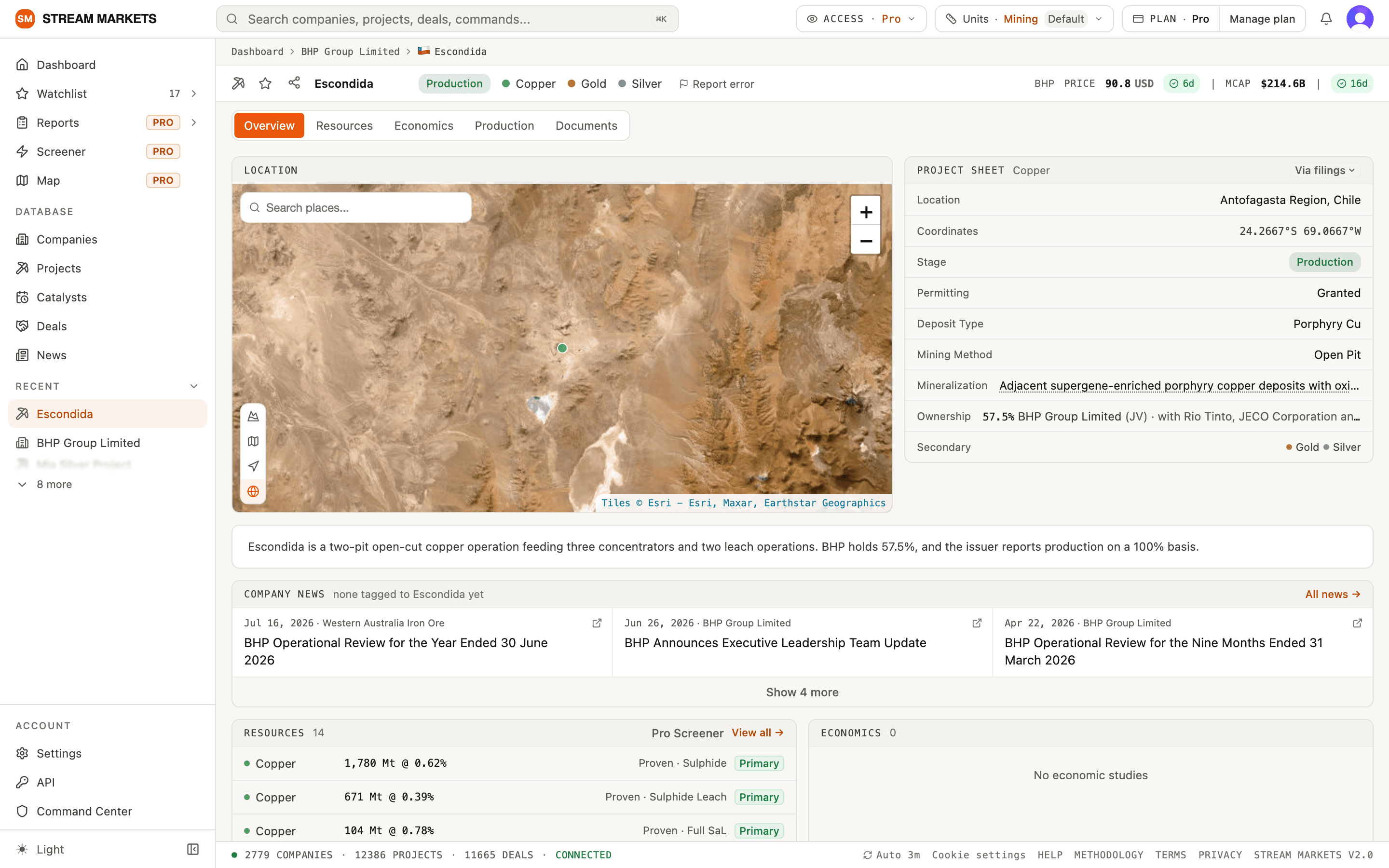
Task: Toggle Mining units option
Action: pyautogui.click(x=1021, y=19)
